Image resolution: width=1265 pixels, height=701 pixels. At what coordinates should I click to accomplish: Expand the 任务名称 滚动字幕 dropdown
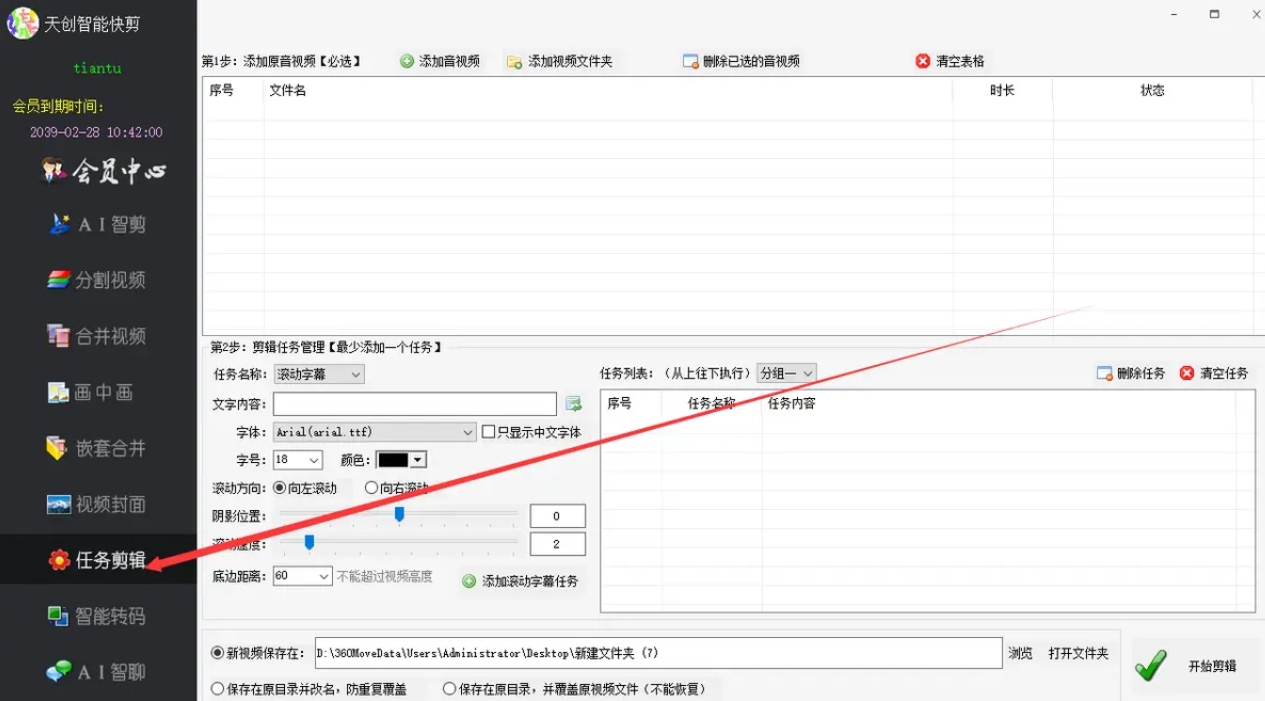pos(319,374)
